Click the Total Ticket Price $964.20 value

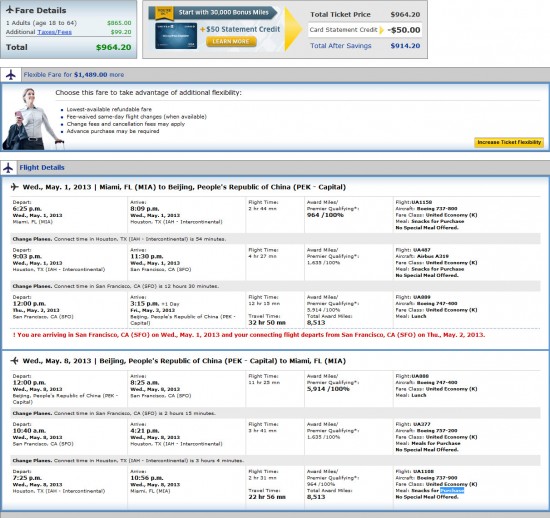click(405, 14)
